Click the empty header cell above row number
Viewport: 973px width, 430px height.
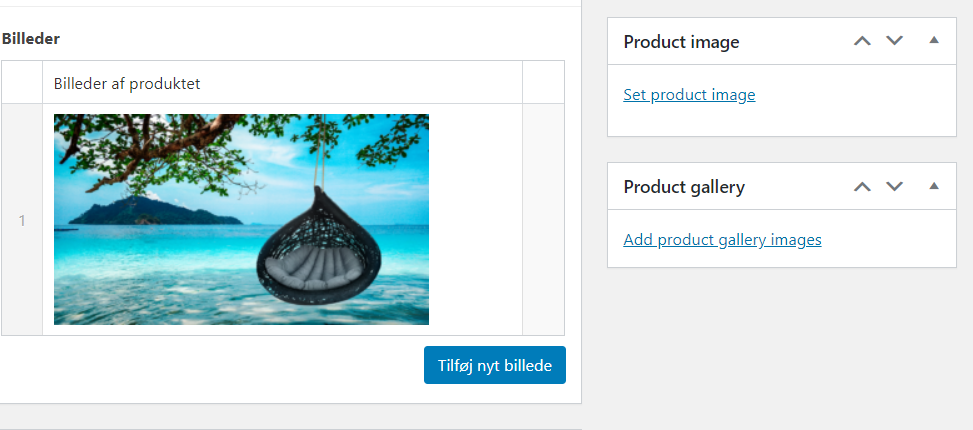[22, 82]
